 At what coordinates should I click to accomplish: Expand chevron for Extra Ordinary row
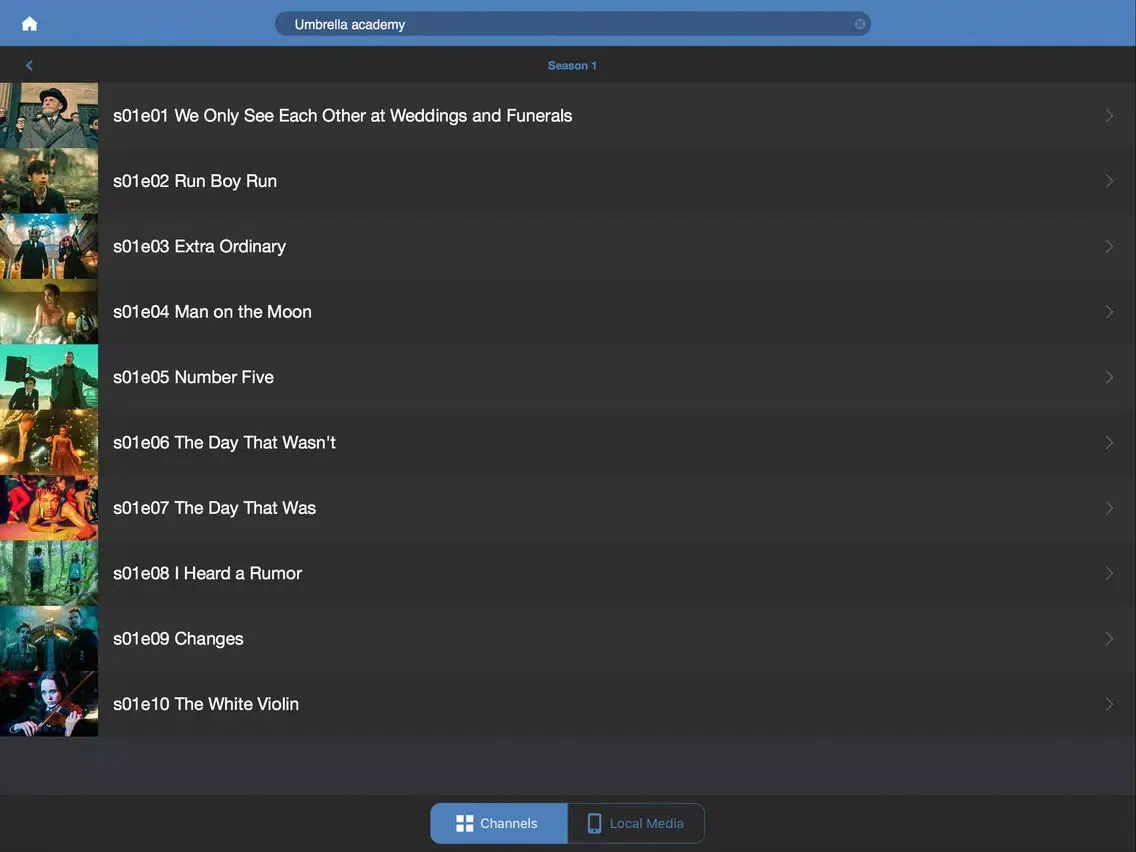tap(1109, 246)
